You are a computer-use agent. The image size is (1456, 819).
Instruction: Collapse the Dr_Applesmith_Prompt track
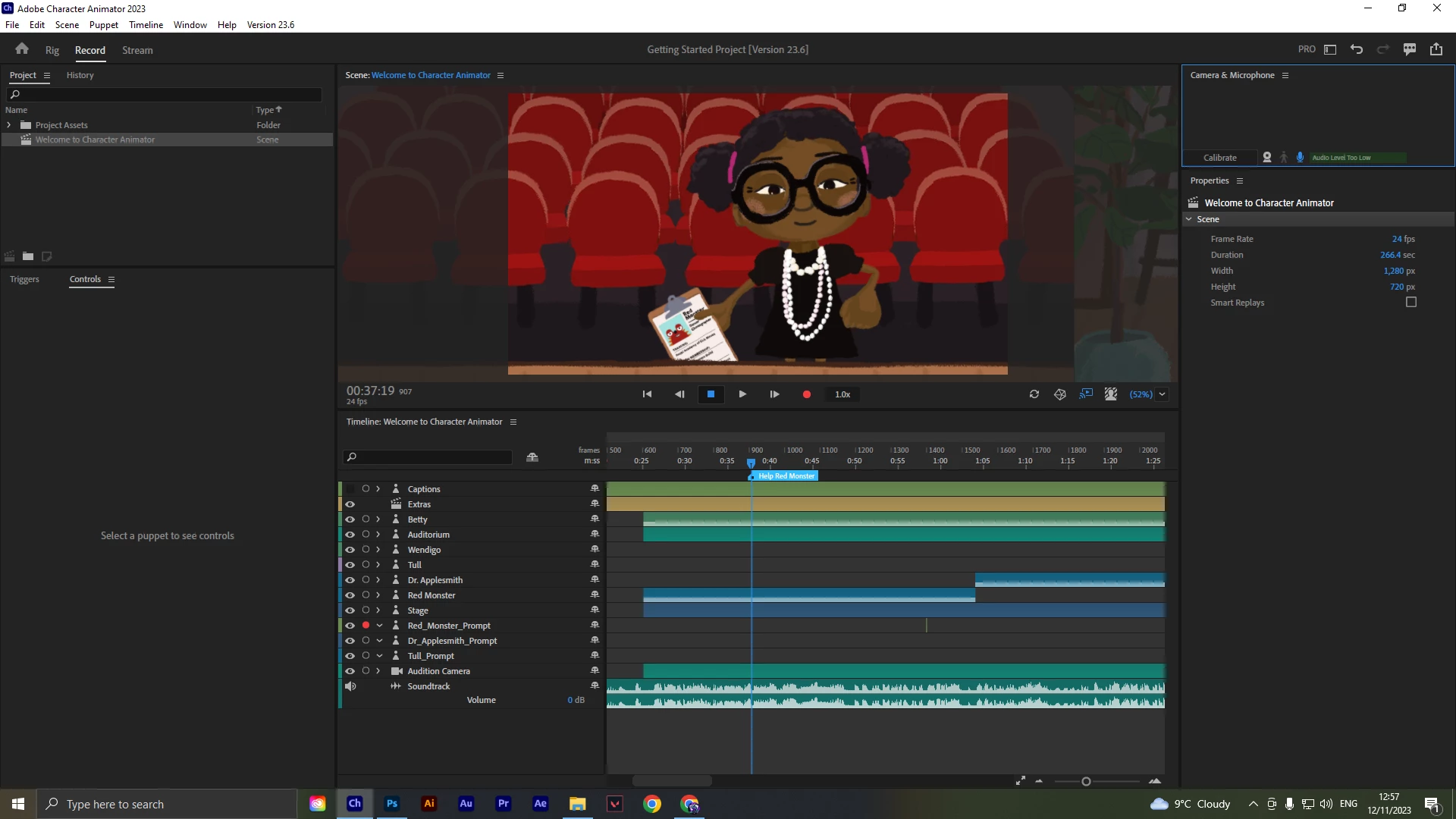point(379,641)
